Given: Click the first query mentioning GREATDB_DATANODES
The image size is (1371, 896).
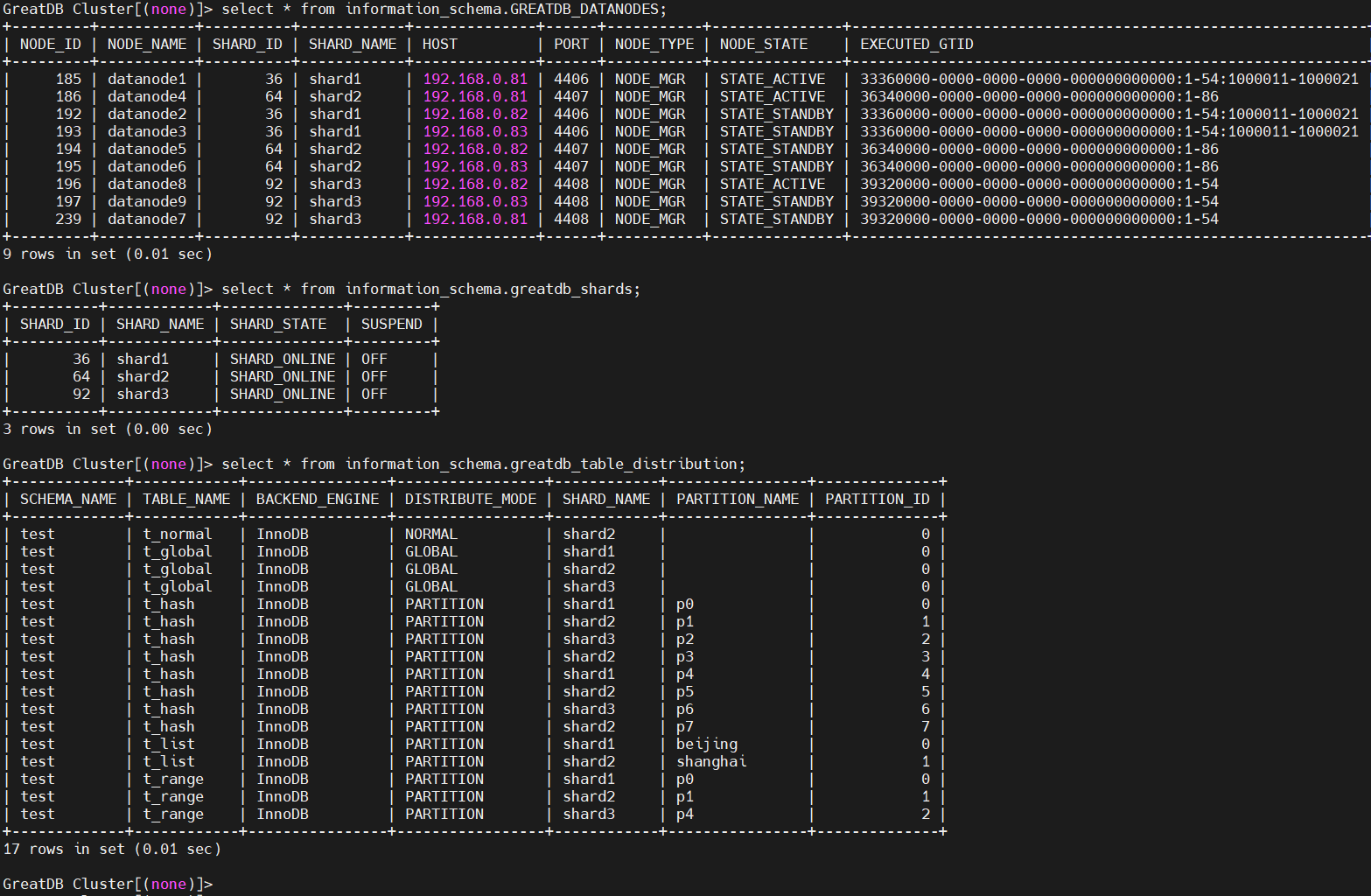Looking at the screenshot, I should pos(444,9).
